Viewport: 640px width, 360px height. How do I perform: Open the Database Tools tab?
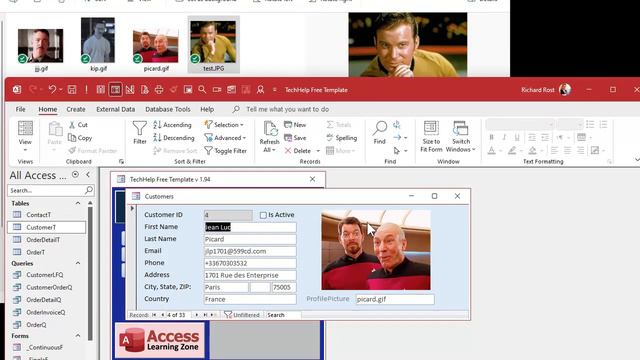click(168, 109)
